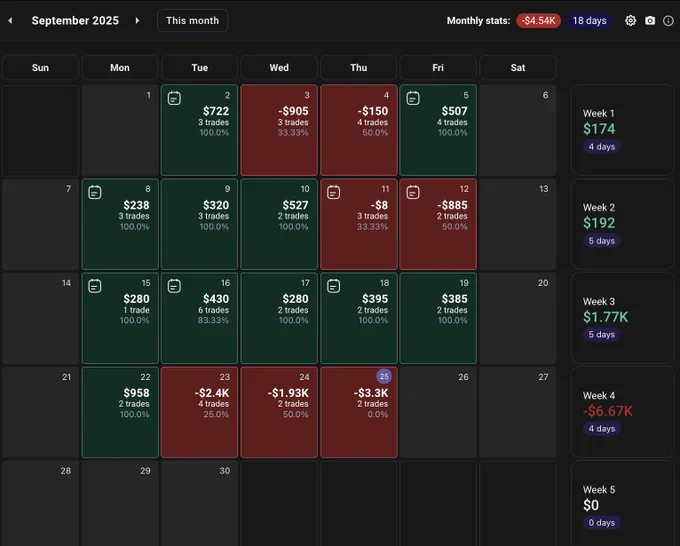The width and height of the screenshot is (680, 546).
Task: Open the September 9 day showing $320
Action: (x=199, y=224)
